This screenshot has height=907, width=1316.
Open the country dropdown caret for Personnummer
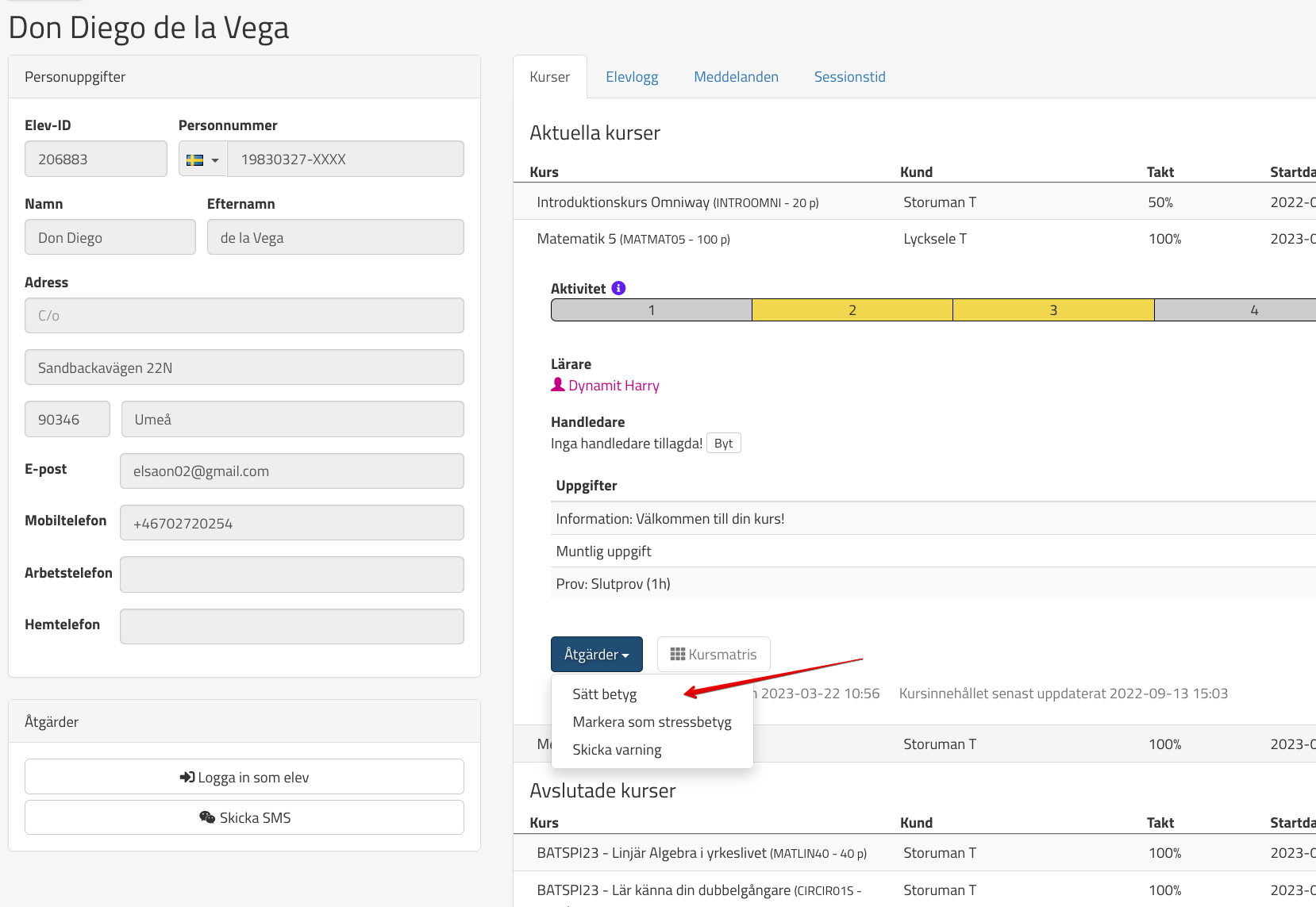214,160
